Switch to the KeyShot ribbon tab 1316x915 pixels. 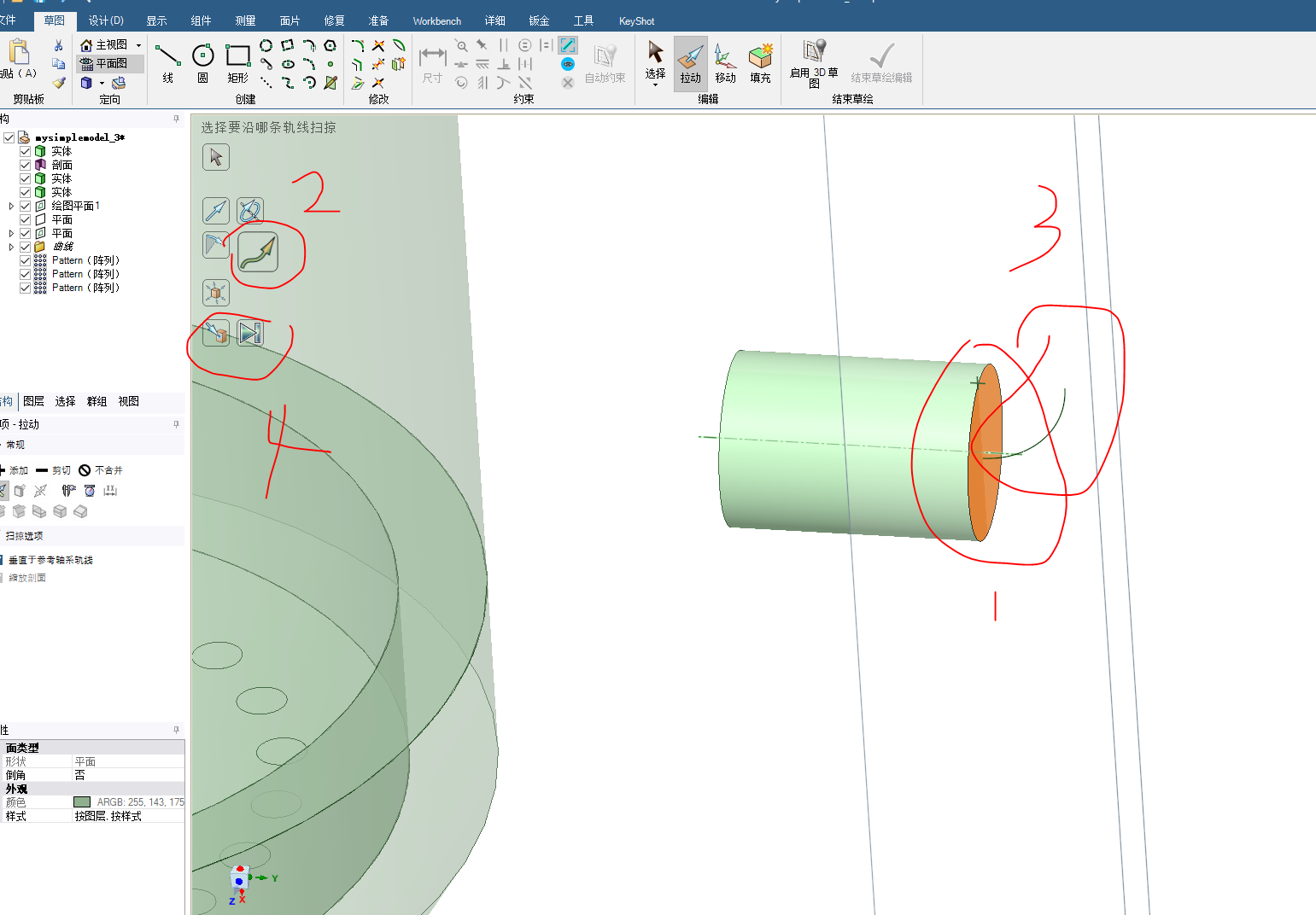(x=635, y=20)
